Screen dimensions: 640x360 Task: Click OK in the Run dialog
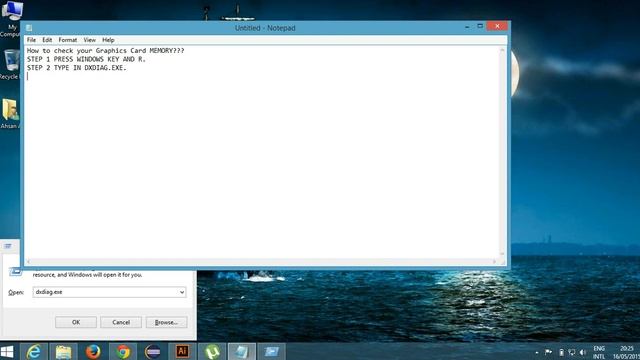76,322
